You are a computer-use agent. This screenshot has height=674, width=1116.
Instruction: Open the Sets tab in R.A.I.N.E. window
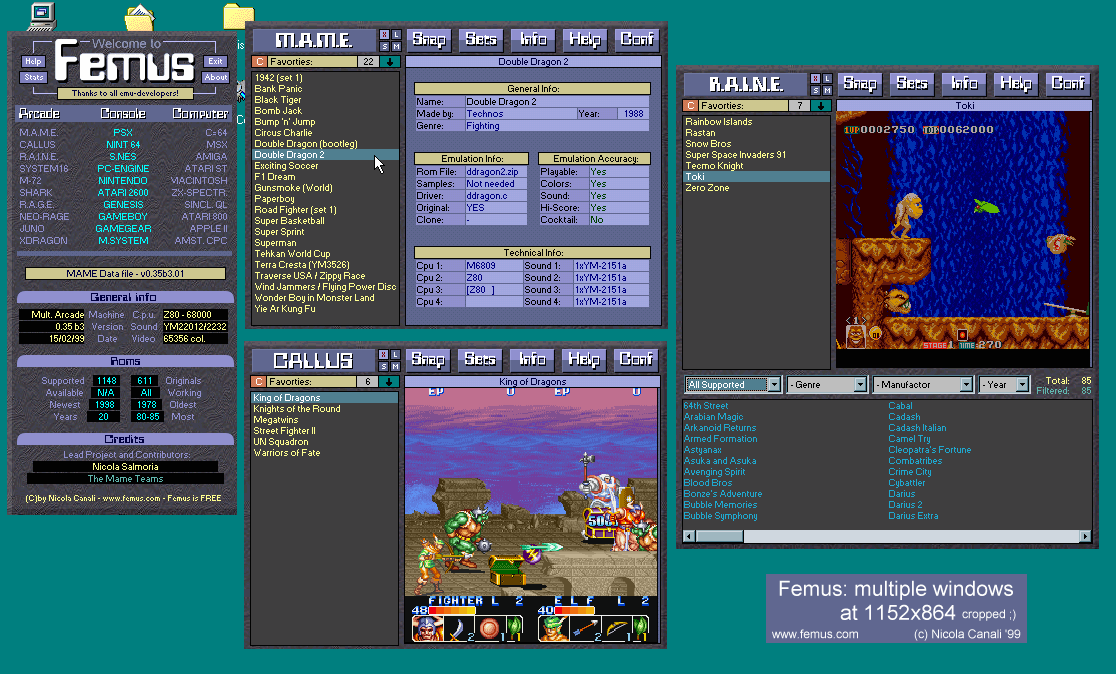912,83
